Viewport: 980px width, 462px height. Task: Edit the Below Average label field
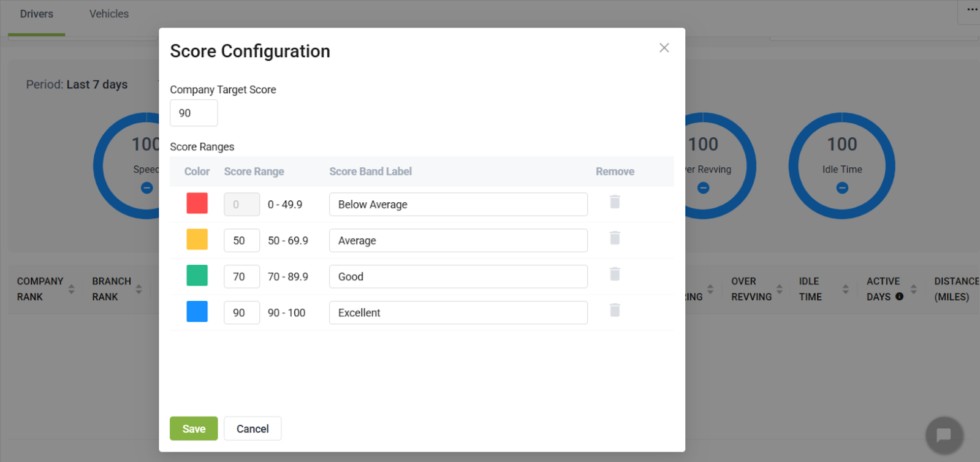pyautogui.click(x=458, y=204)
